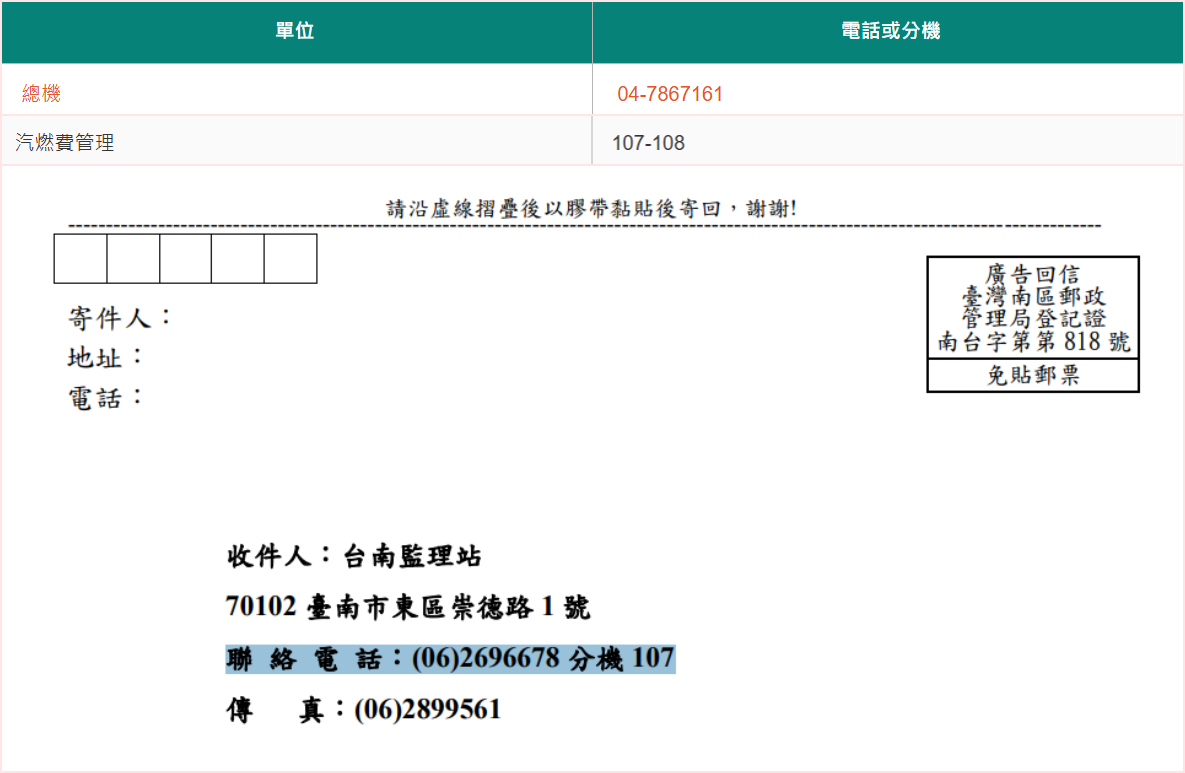Click the 107-108 extension cell
This screenshot has height=773, width=1185.
648,143
